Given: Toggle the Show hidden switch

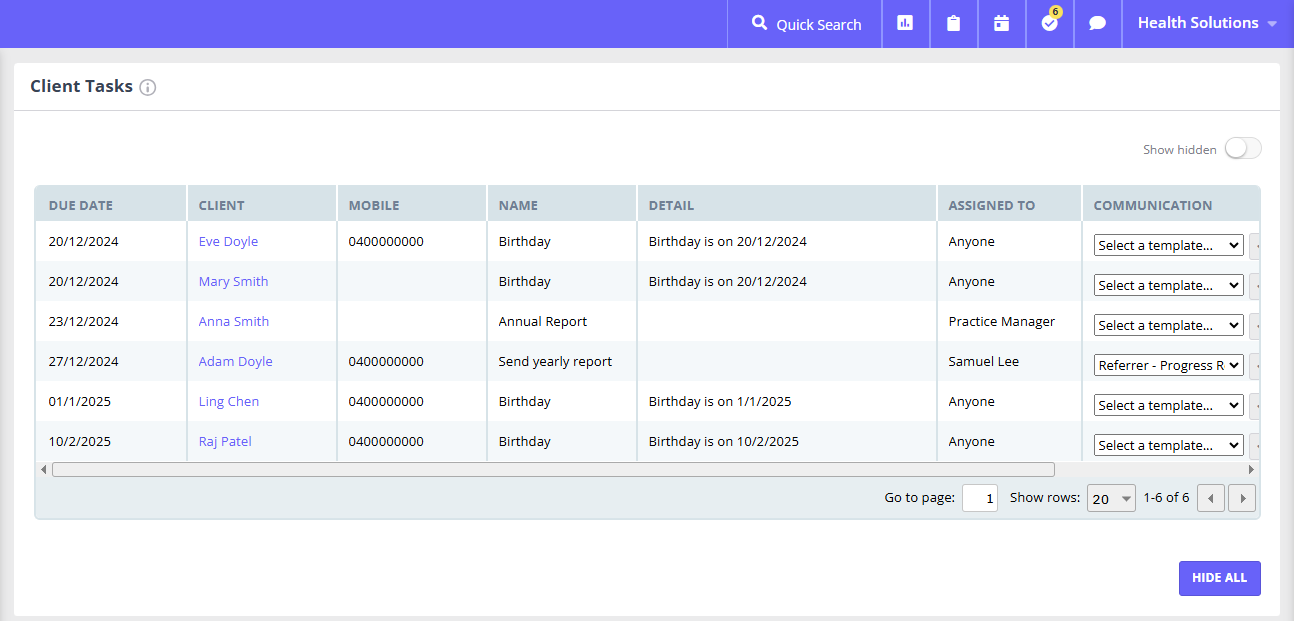Looking at the screenshot, I should (1243, 149).
